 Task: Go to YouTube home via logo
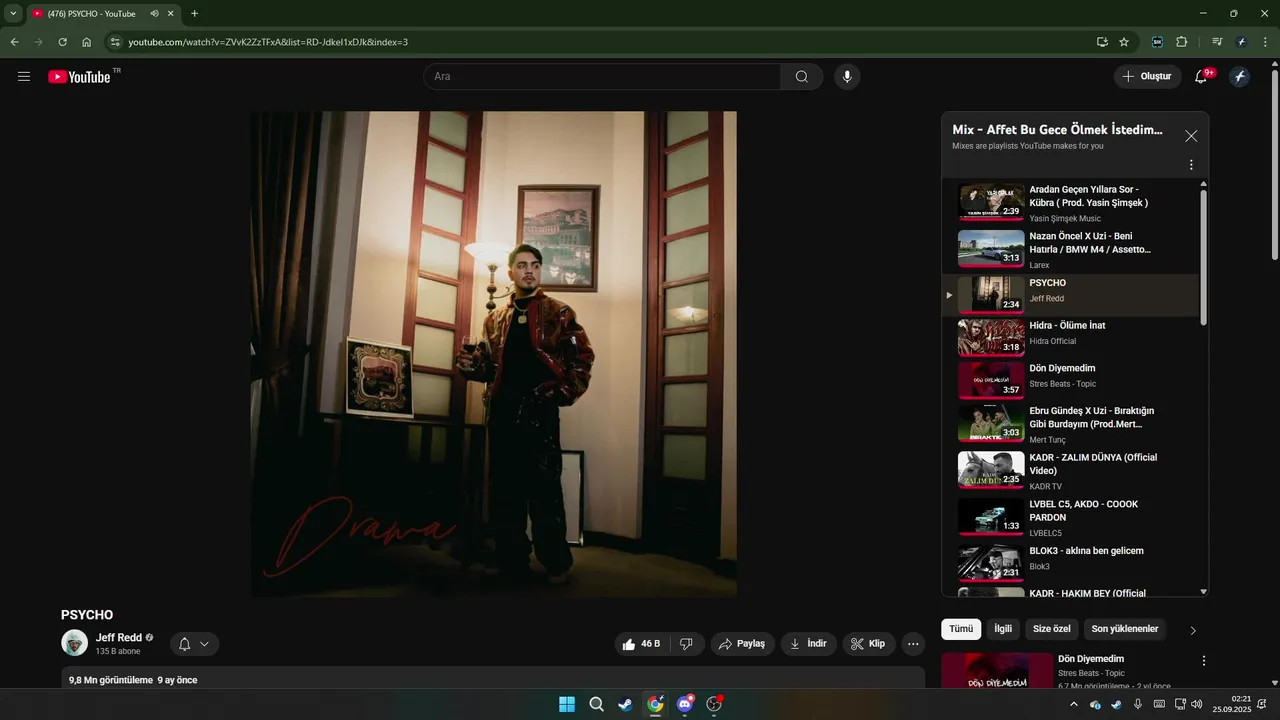(80, 77)
